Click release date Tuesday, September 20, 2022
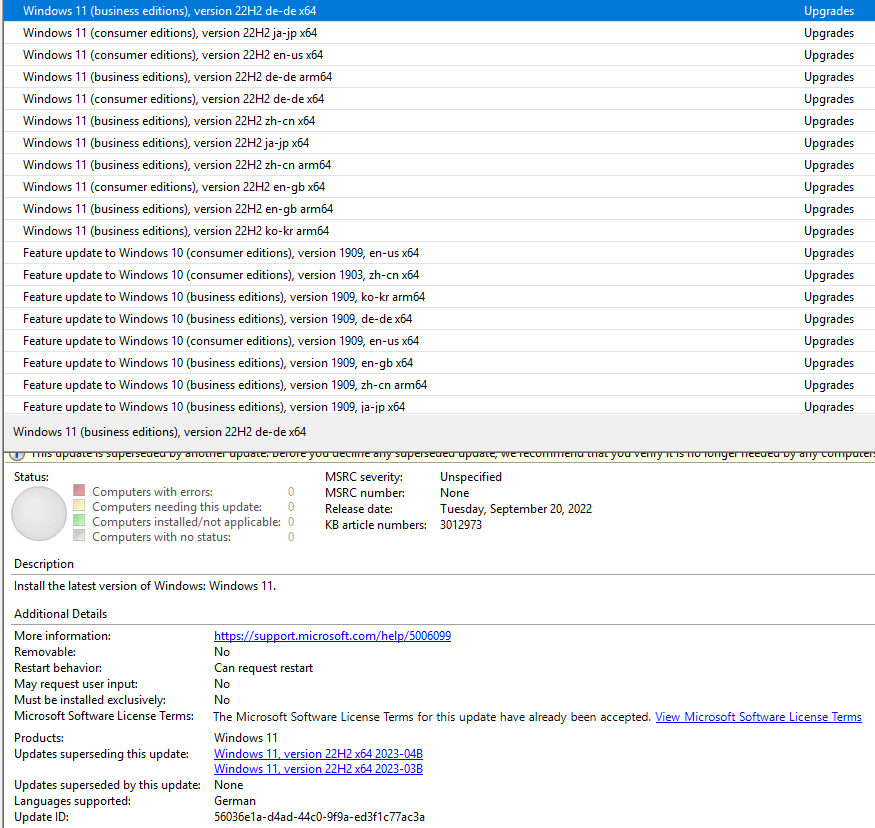 coord(516,509)
